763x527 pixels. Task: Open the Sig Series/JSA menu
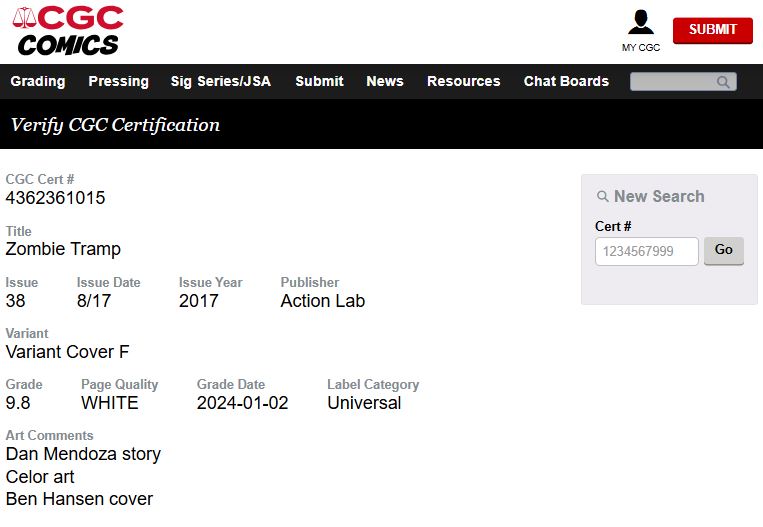click(x=220, y=81)
